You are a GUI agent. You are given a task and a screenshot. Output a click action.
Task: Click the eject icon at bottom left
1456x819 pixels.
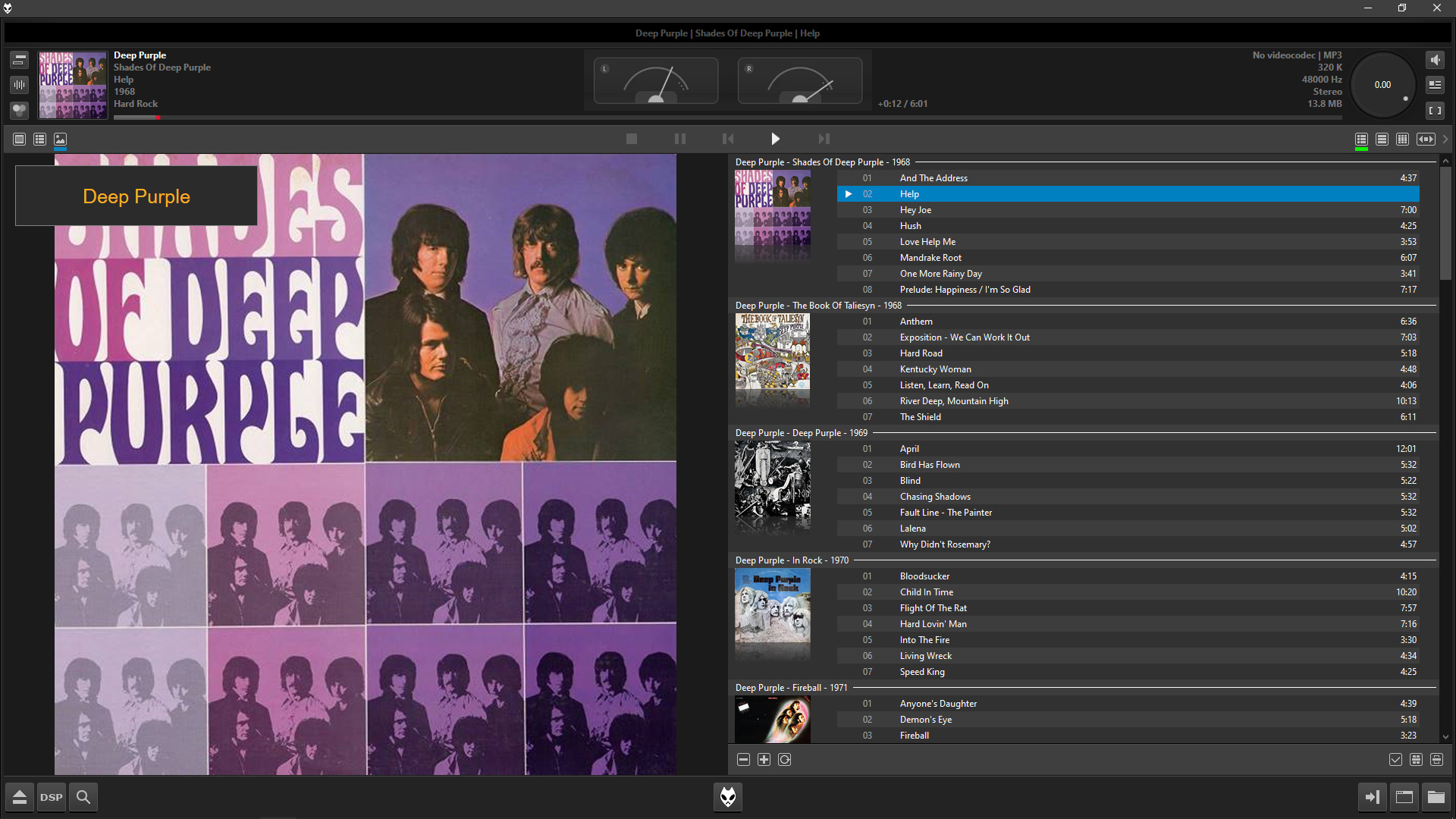tap(20, 797)
